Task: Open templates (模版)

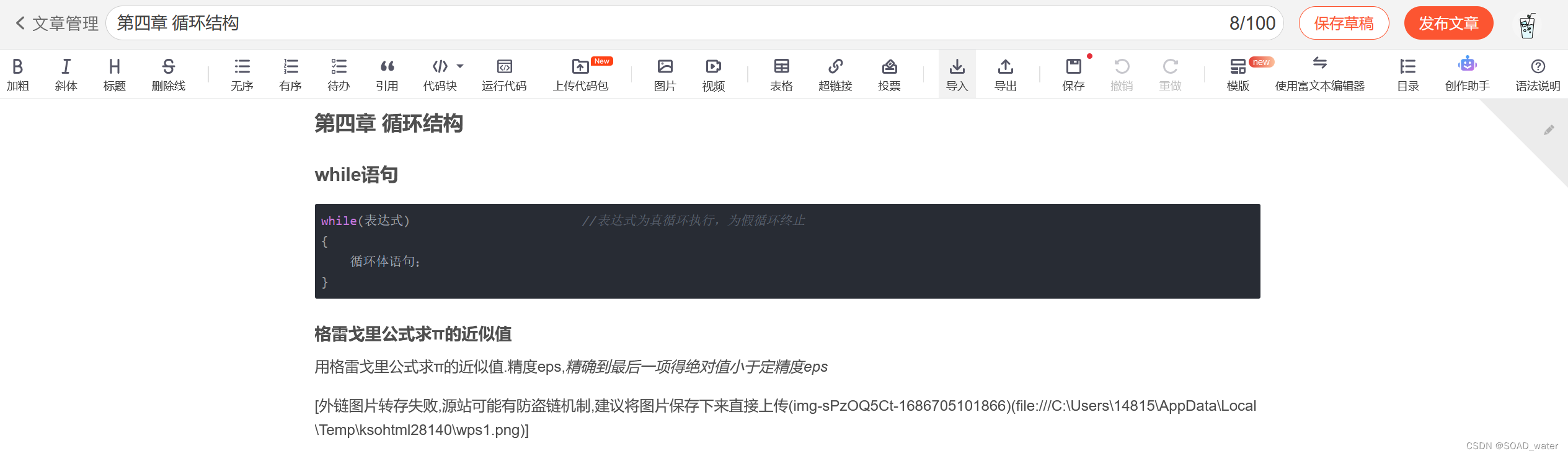Action: 1238,74
